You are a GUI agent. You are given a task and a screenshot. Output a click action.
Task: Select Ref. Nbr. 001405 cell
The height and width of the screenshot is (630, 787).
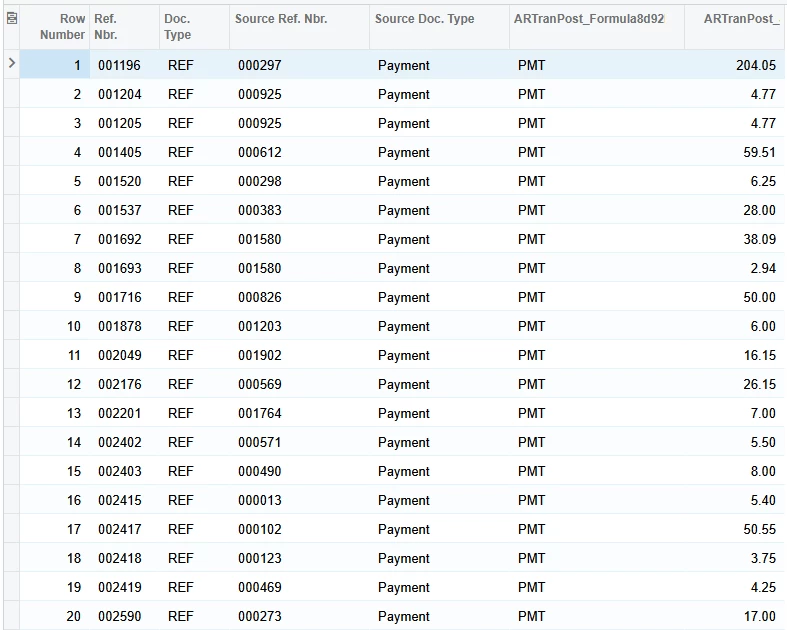point(124,152)
